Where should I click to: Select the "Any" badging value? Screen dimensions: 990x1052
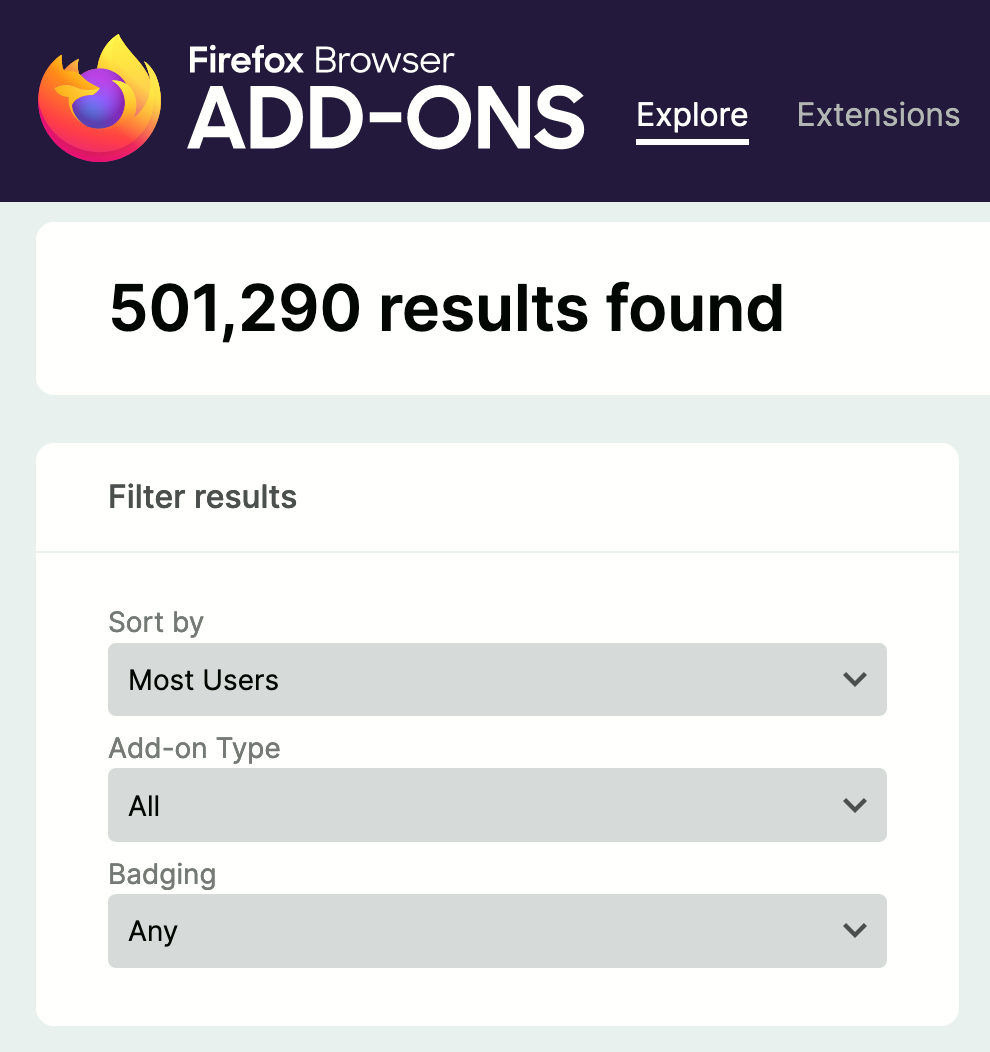153,931
